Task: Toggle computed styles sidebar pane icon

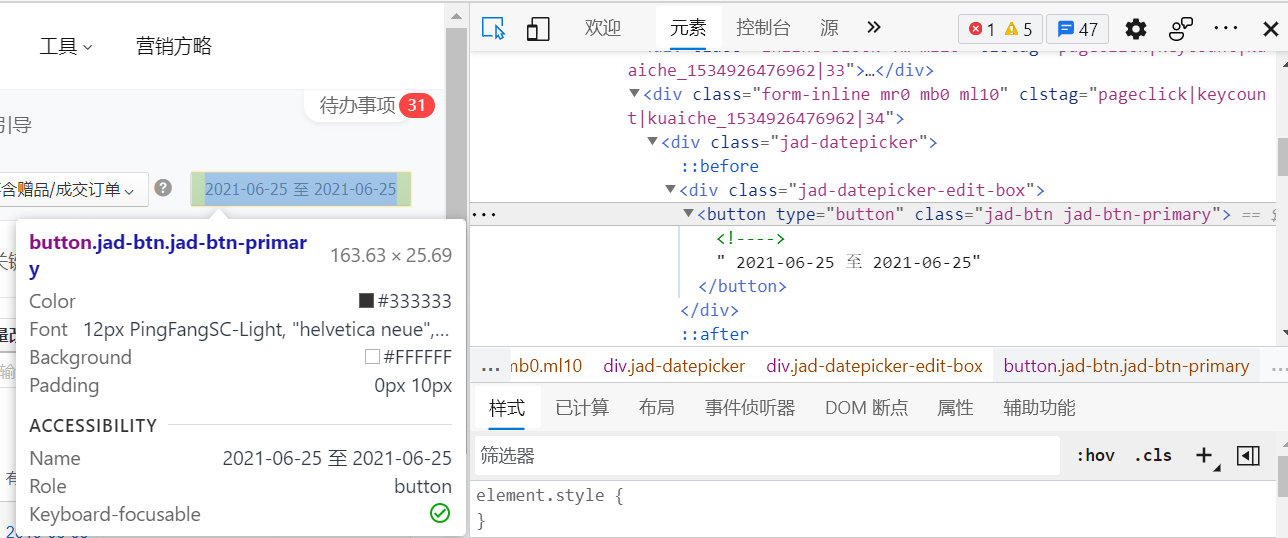Action: point(1248,455)
